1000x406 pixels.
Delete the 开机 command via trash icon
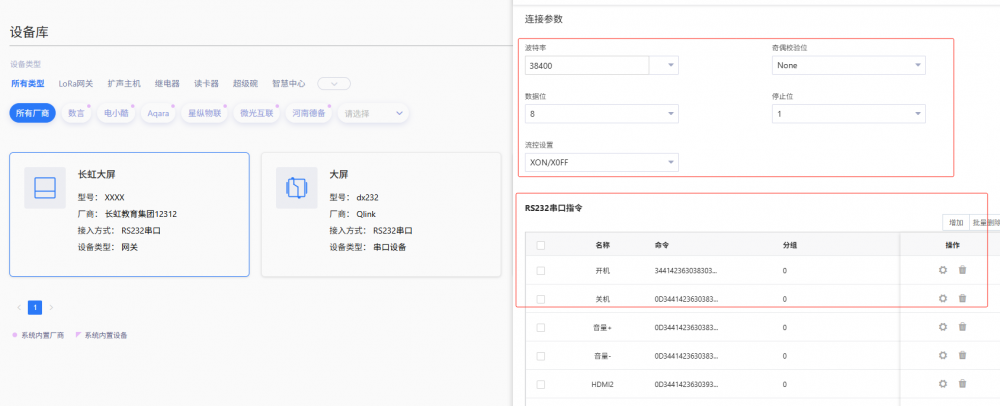pos(962,270)
